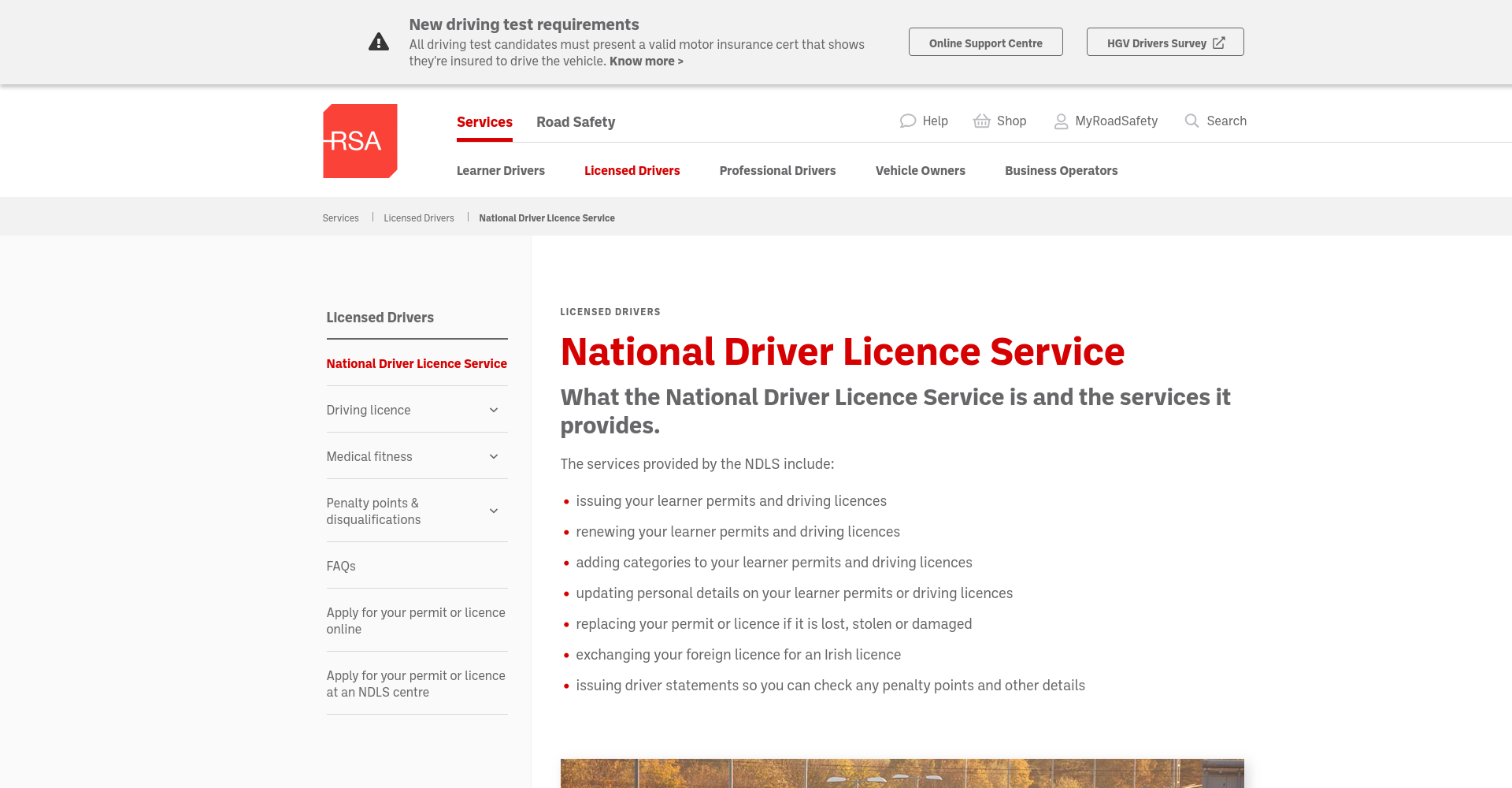Open the MyRoadSafety link text

(1117, 121)
